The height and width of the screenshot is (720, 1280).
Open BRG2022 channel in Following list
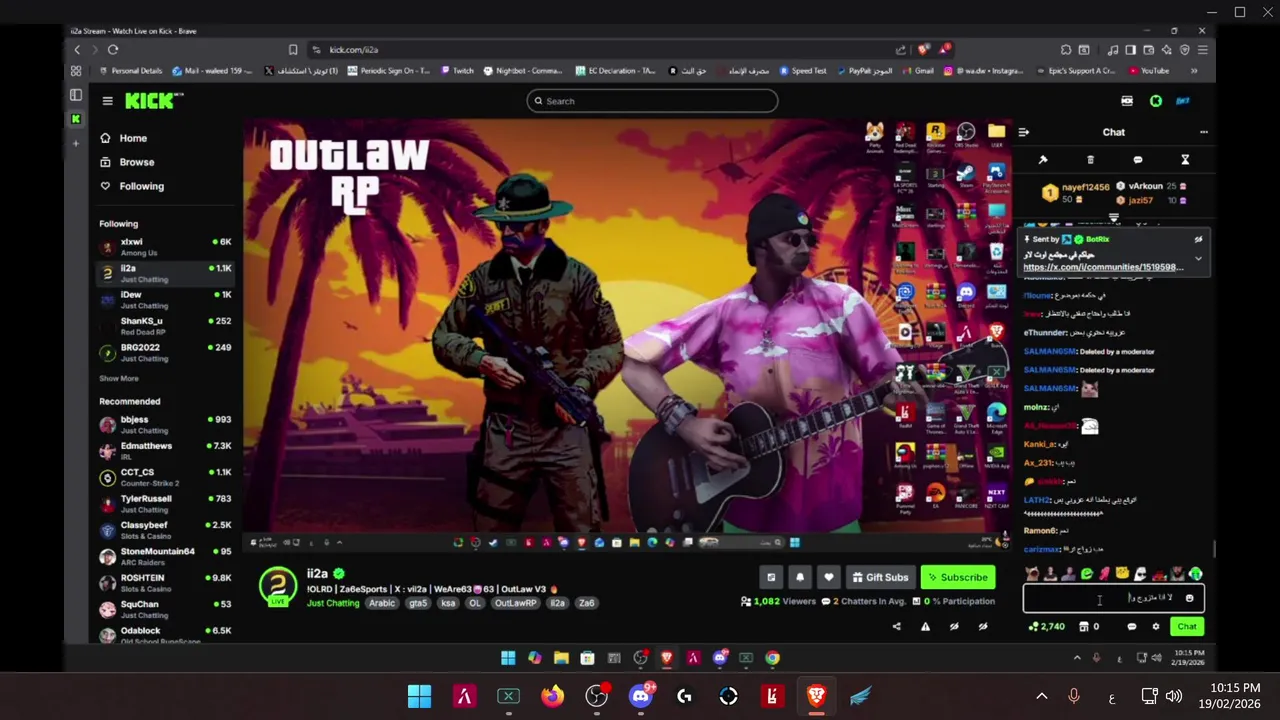[166, 352]
